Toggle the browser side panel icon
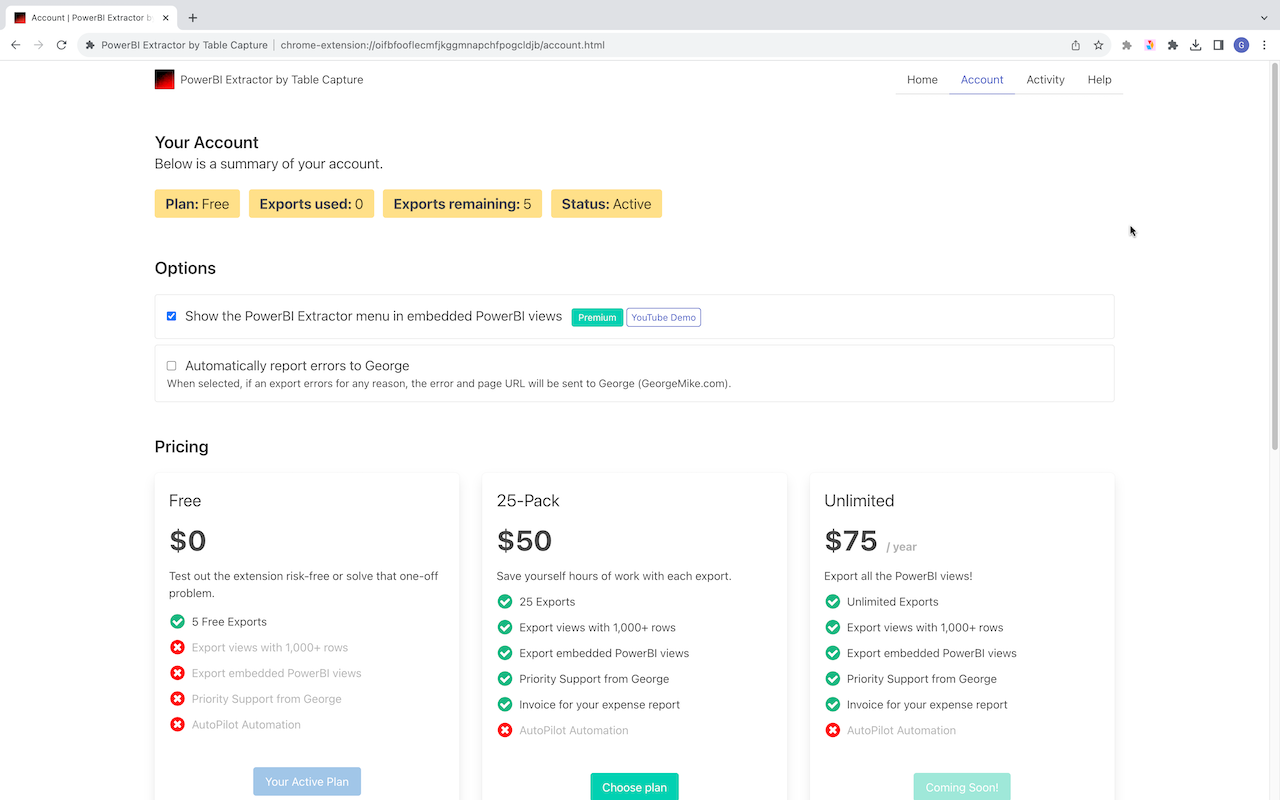 (x=1218, y=45)
